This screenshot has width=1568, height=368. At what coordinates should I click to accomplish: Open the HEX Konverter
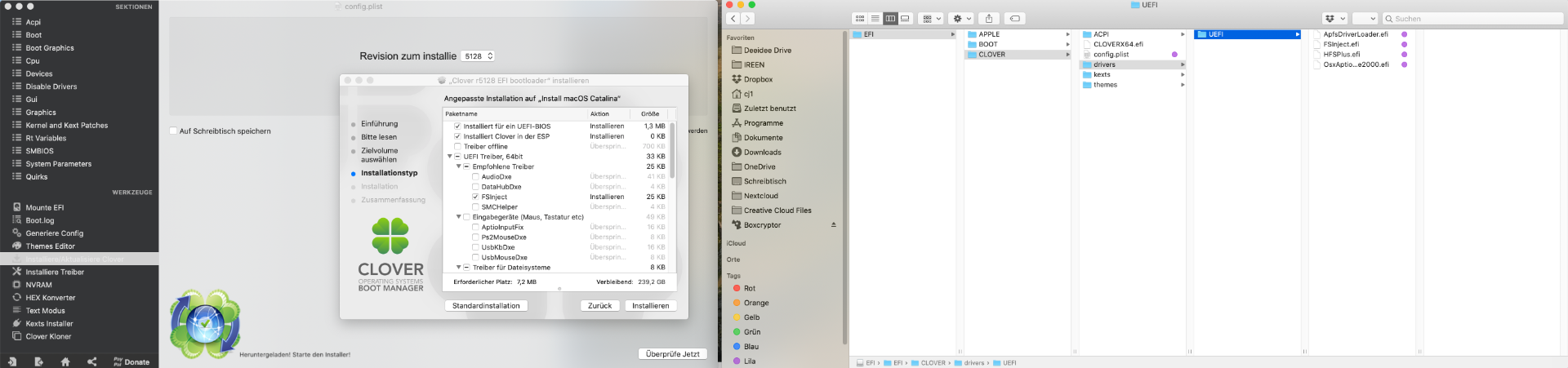[50, 298]
